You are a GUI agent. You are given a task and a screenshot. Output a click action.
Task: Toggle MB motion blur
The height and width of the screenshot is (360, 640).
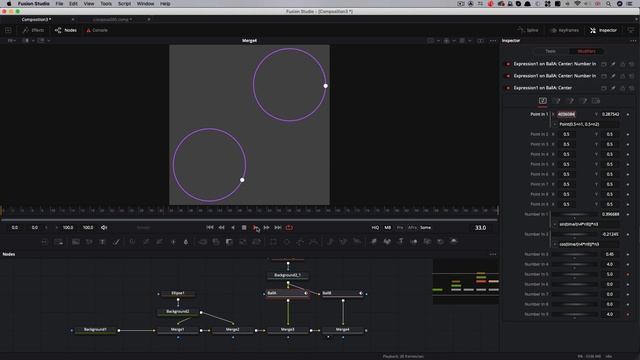tap(388, 227)
